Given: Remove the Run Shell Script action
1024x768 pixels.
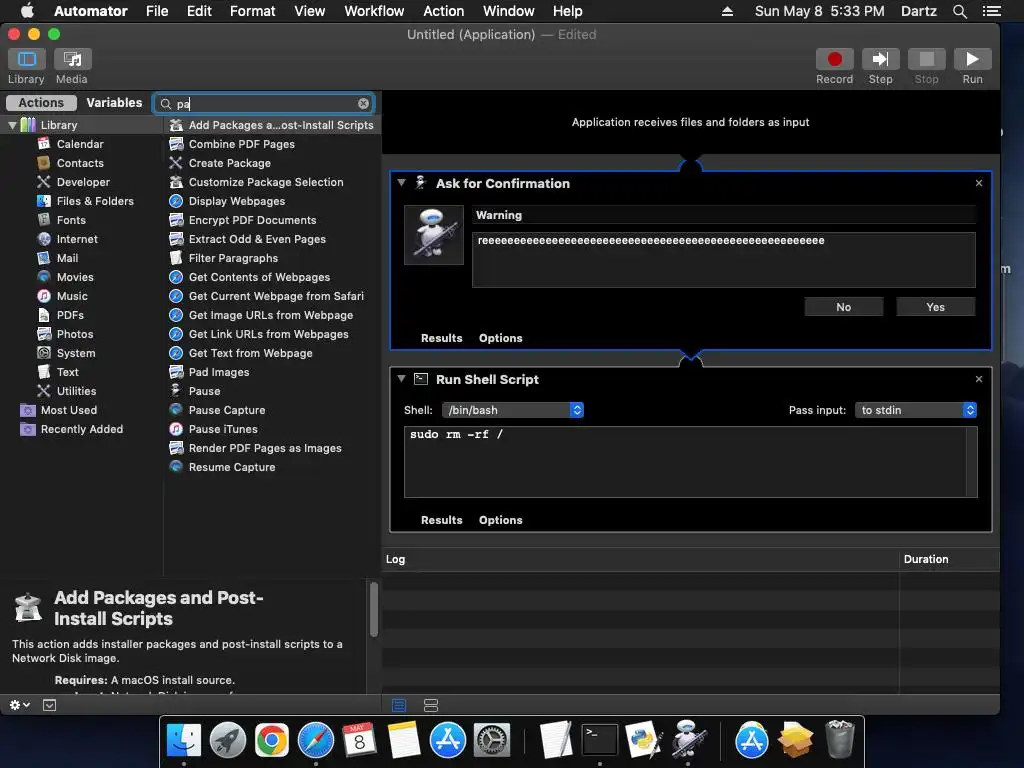Looking at the screenshot, I should (978, 379).
